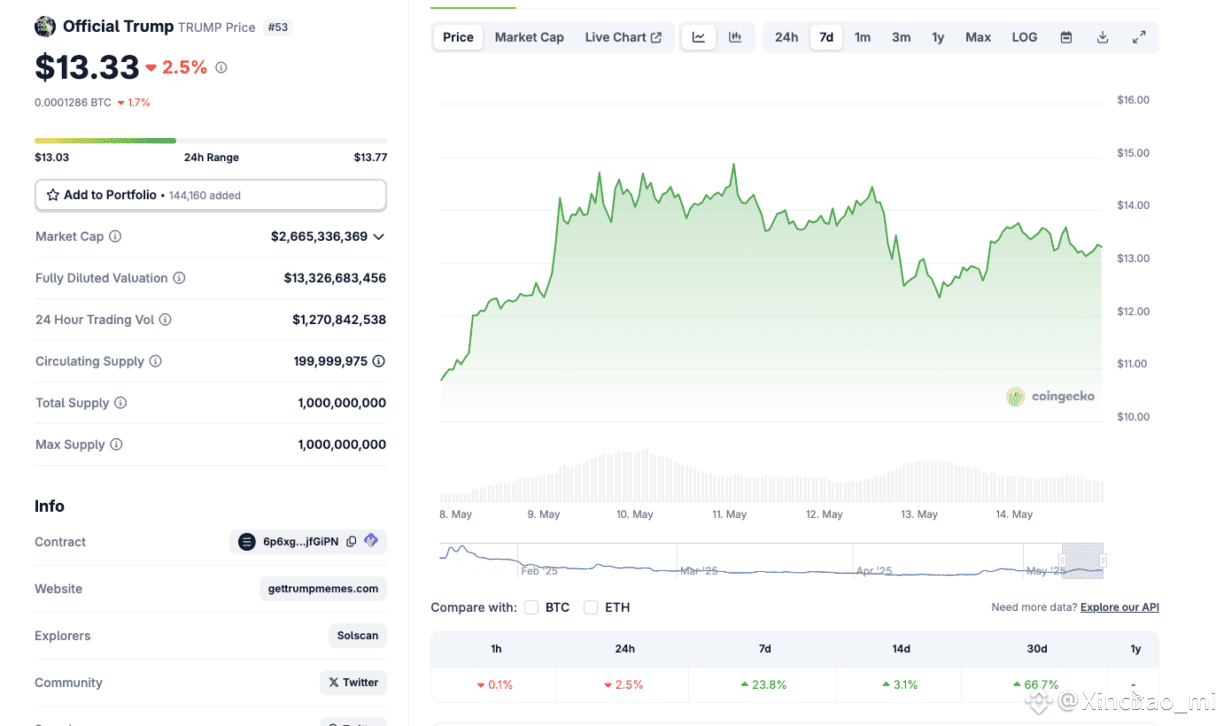Switch to line chart view

[699, 37]
